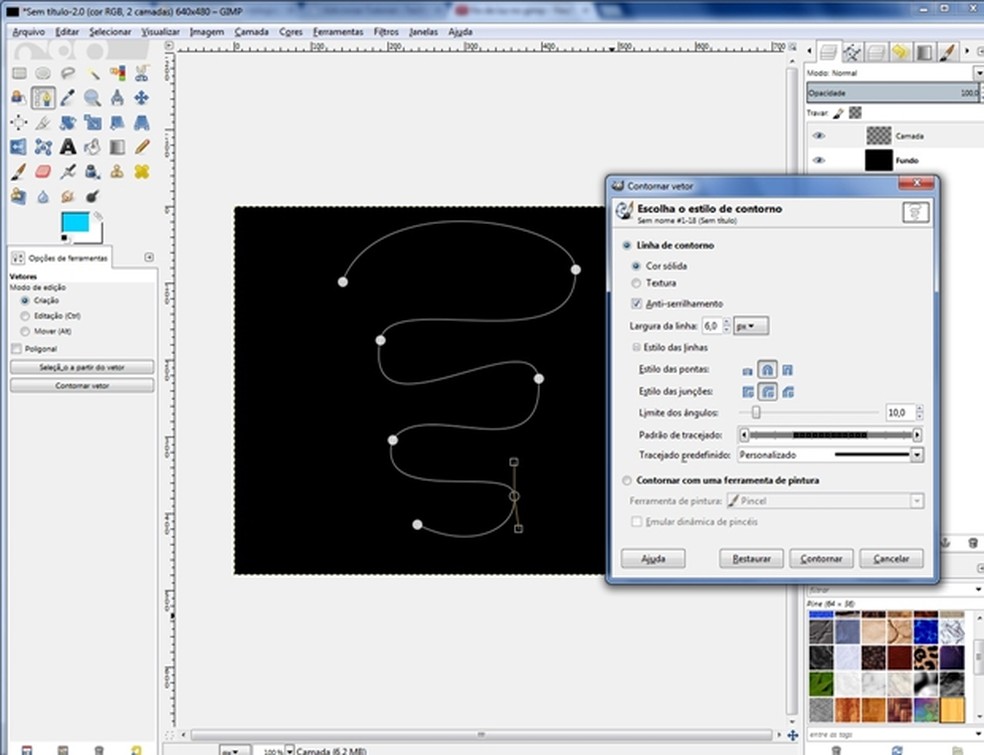984x755 pixels.
Task: Collapse the Estilo das linhas section
Action: 637,348
